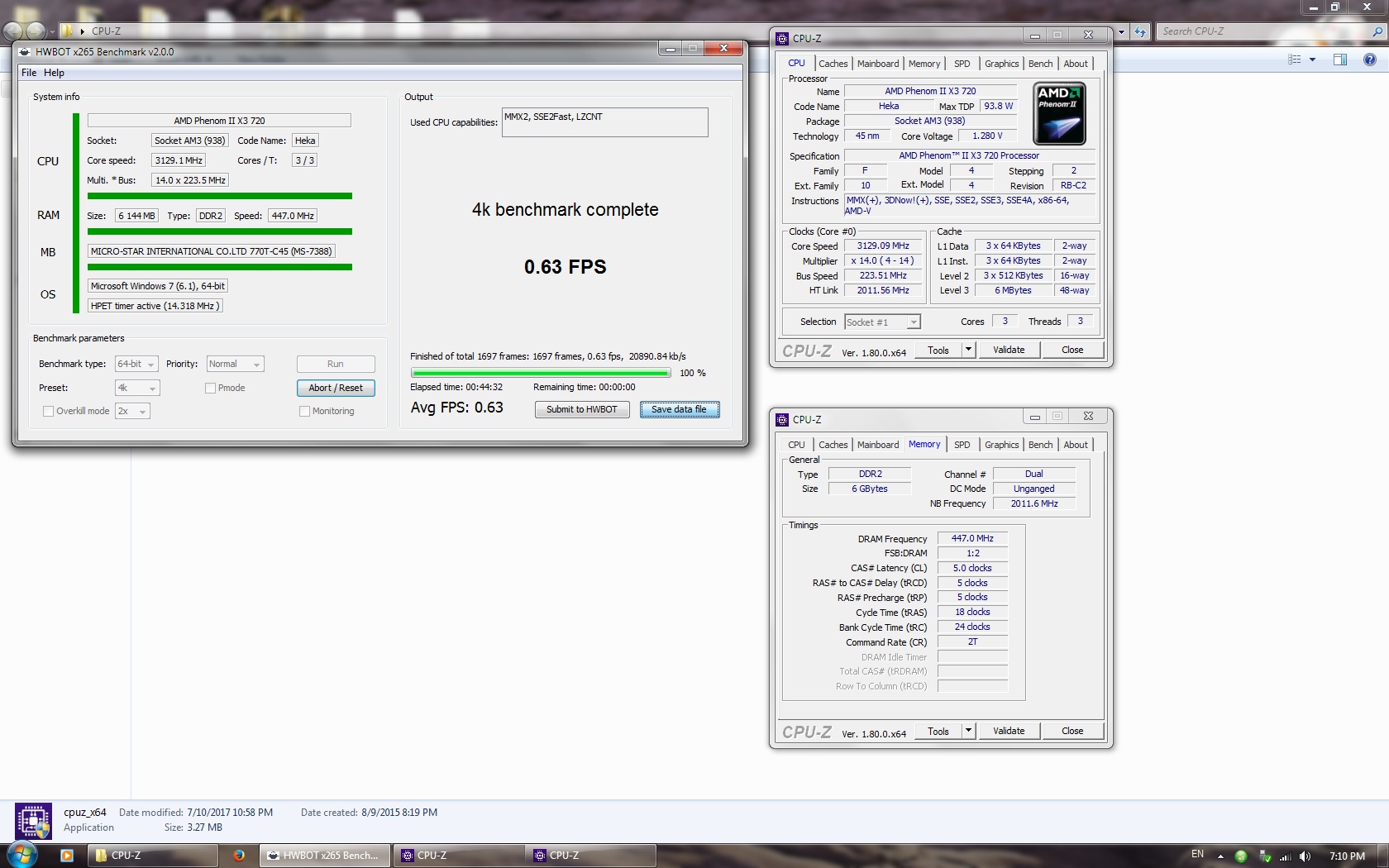The image size is (1389, 868).
Task: Click Used CPU capabilities text box
Action: coord(605,122)
